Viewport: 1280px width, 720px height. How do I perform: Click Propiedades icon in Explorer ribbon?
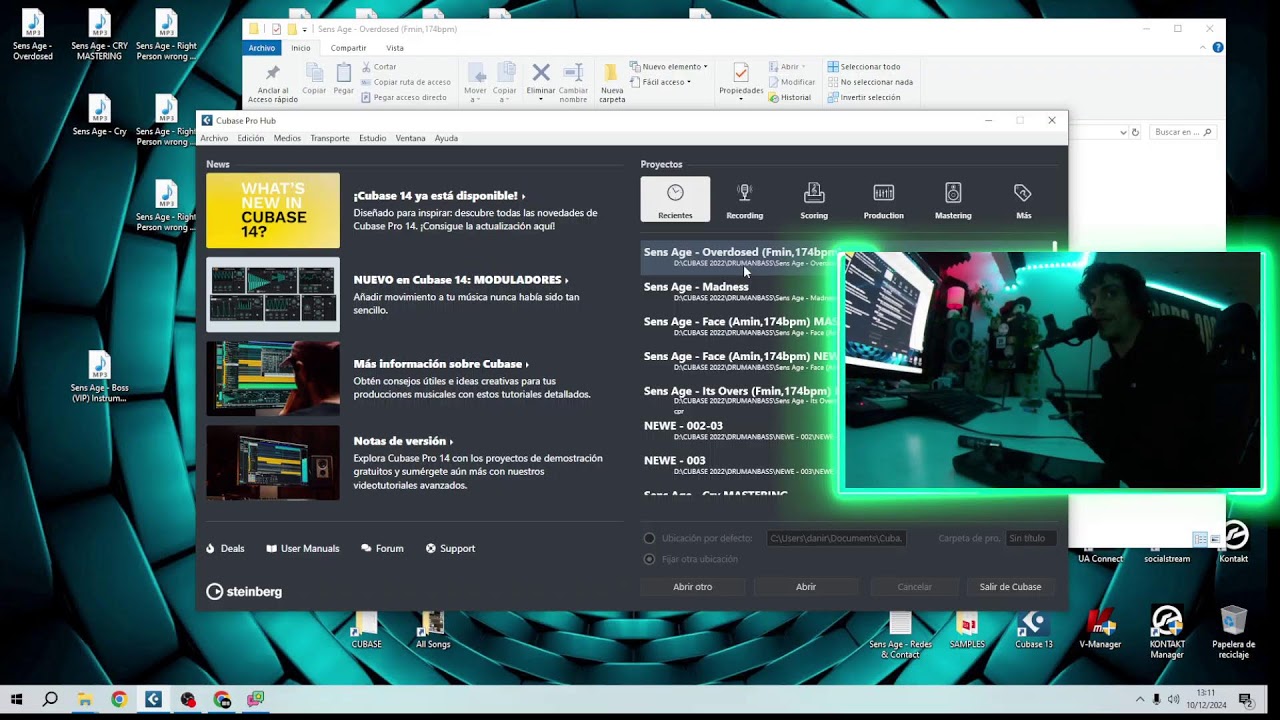tap(741, 73)
